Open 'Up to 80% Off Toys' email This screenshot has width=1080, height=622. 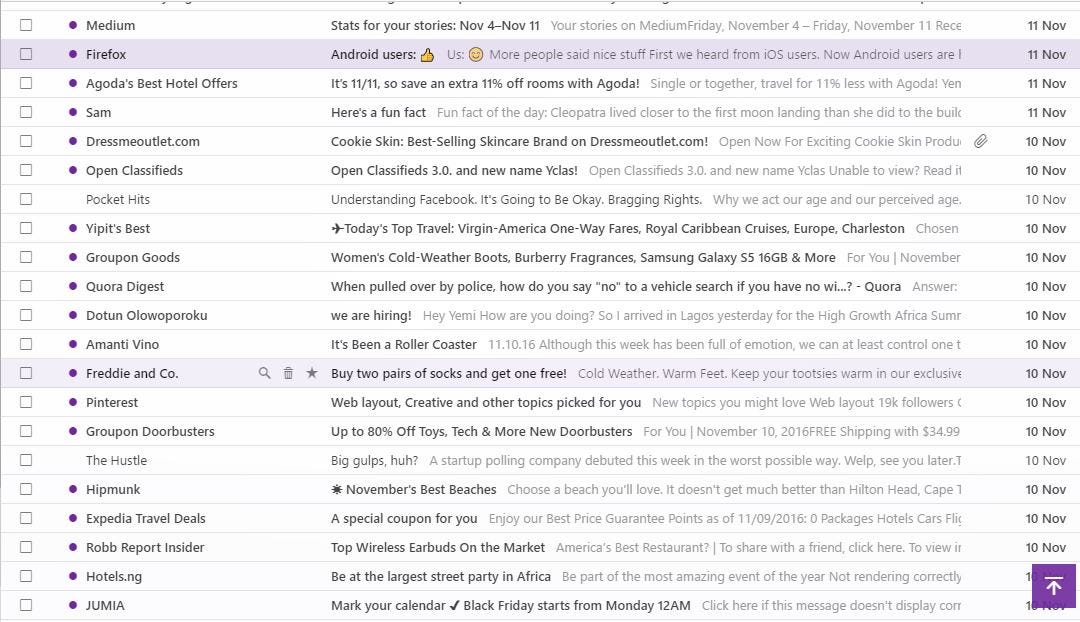coord(481,431)
